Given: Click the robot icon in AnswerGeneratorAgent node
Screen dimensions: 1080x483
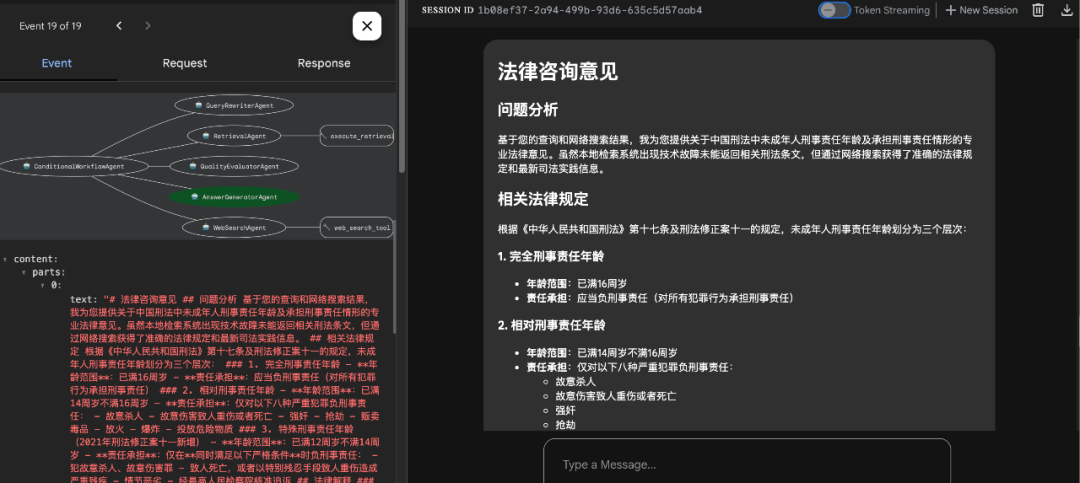Looking at the screenshot, I should [x=195, y=197].
